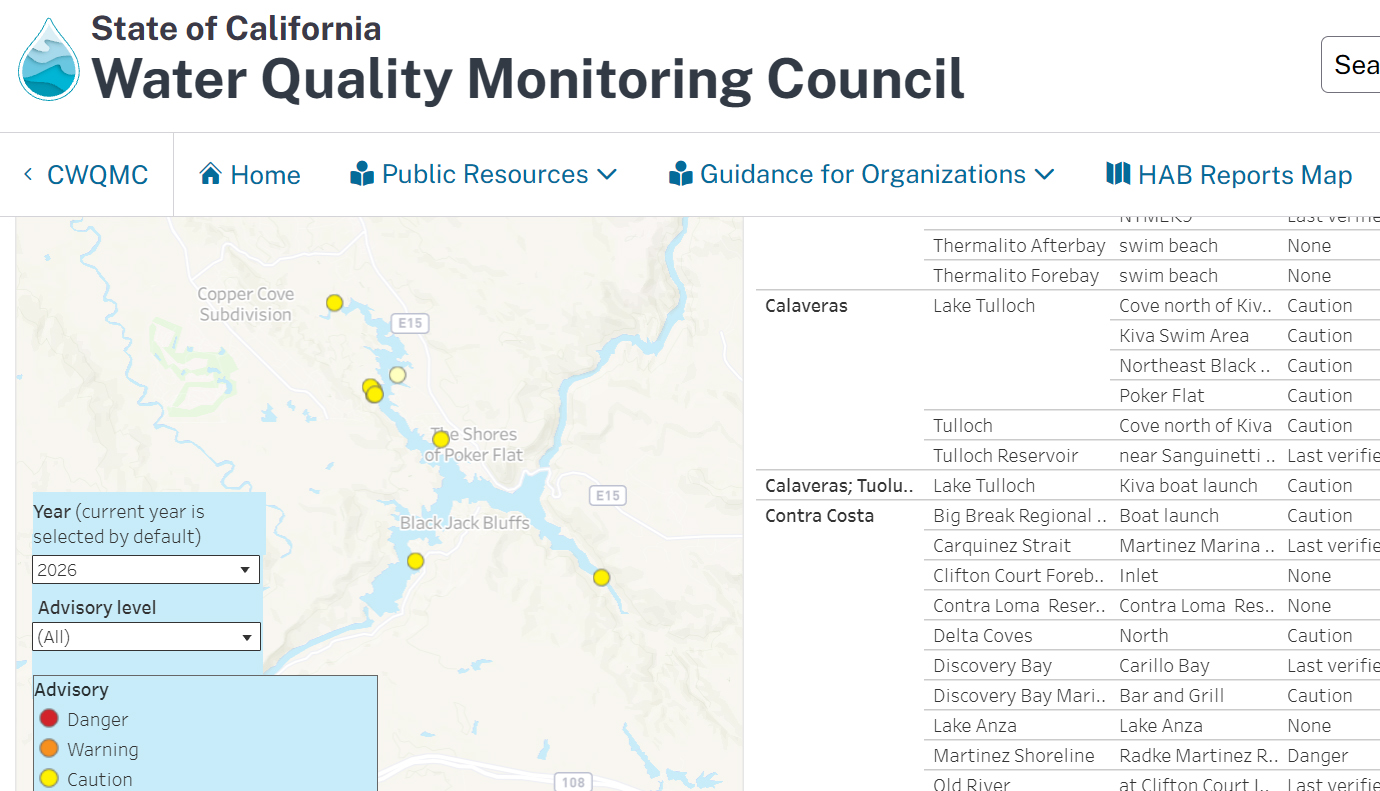1380x791 pixels.
Task: Select the yellow marker near Copper Cove Subdivision
Action: (335, 302)
